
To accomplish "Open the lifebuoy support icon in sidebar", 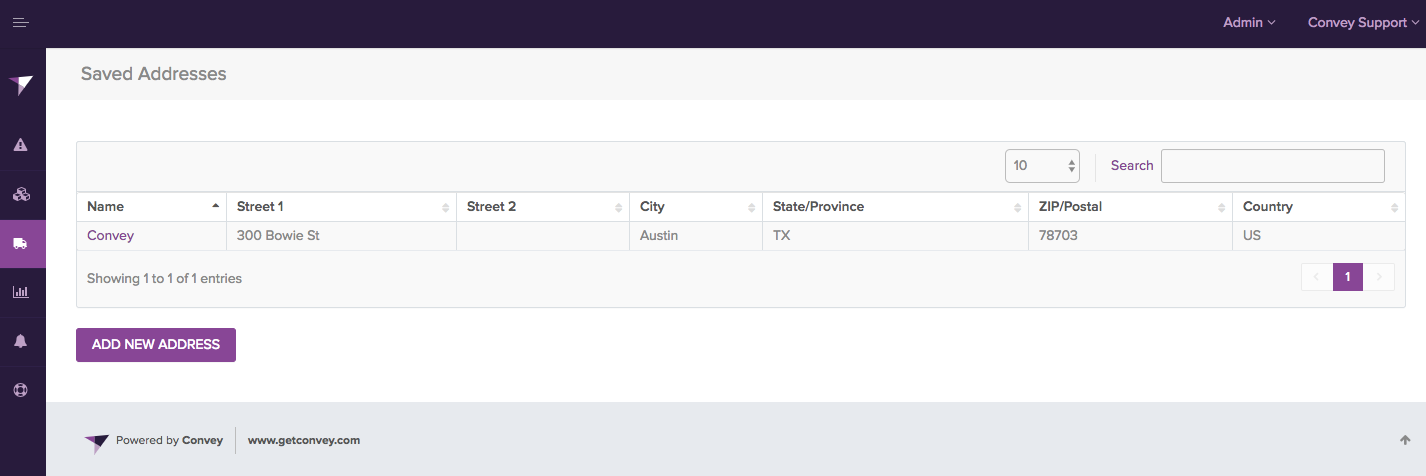I will (21, 390).
